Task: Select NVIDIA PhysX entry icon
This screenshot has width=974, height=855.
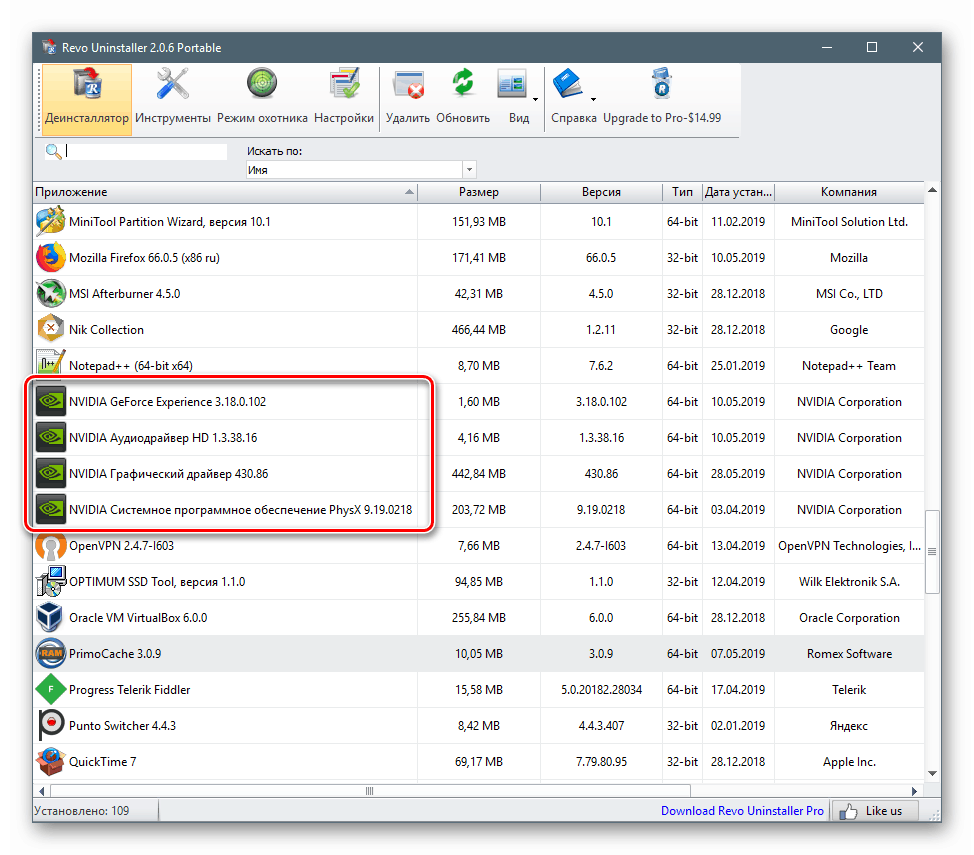Action: pos(50,510)
